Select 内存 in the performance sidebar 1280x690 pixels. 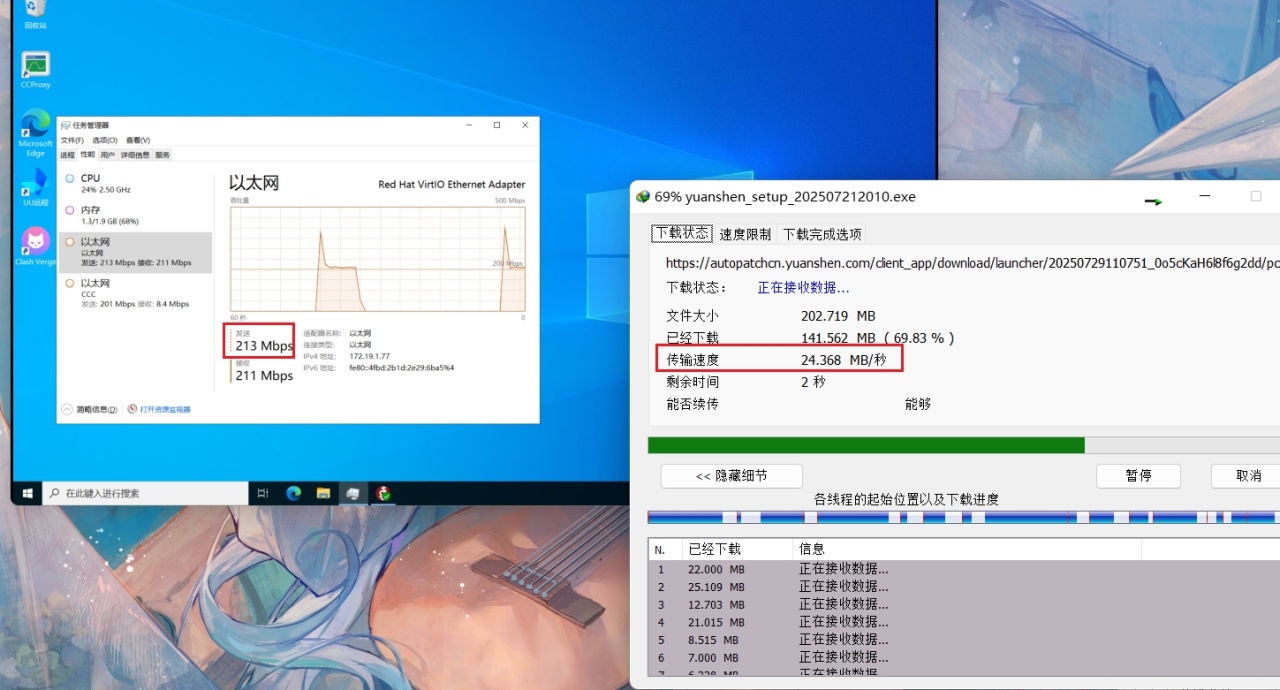coord(135,215)
